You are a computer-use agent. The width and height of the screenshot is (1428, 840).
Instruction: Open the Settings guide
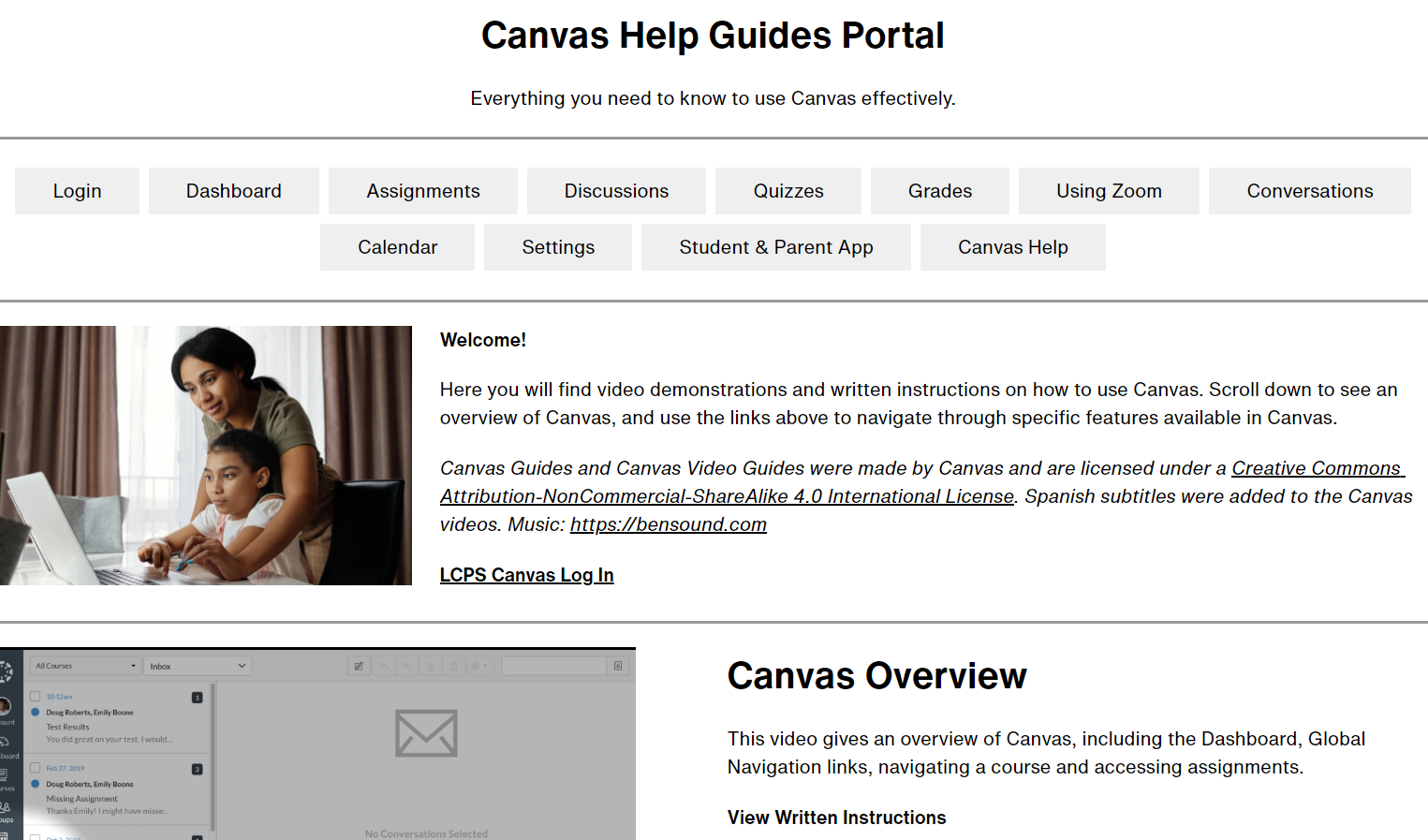pyautogui.click(x=558, y=247)
